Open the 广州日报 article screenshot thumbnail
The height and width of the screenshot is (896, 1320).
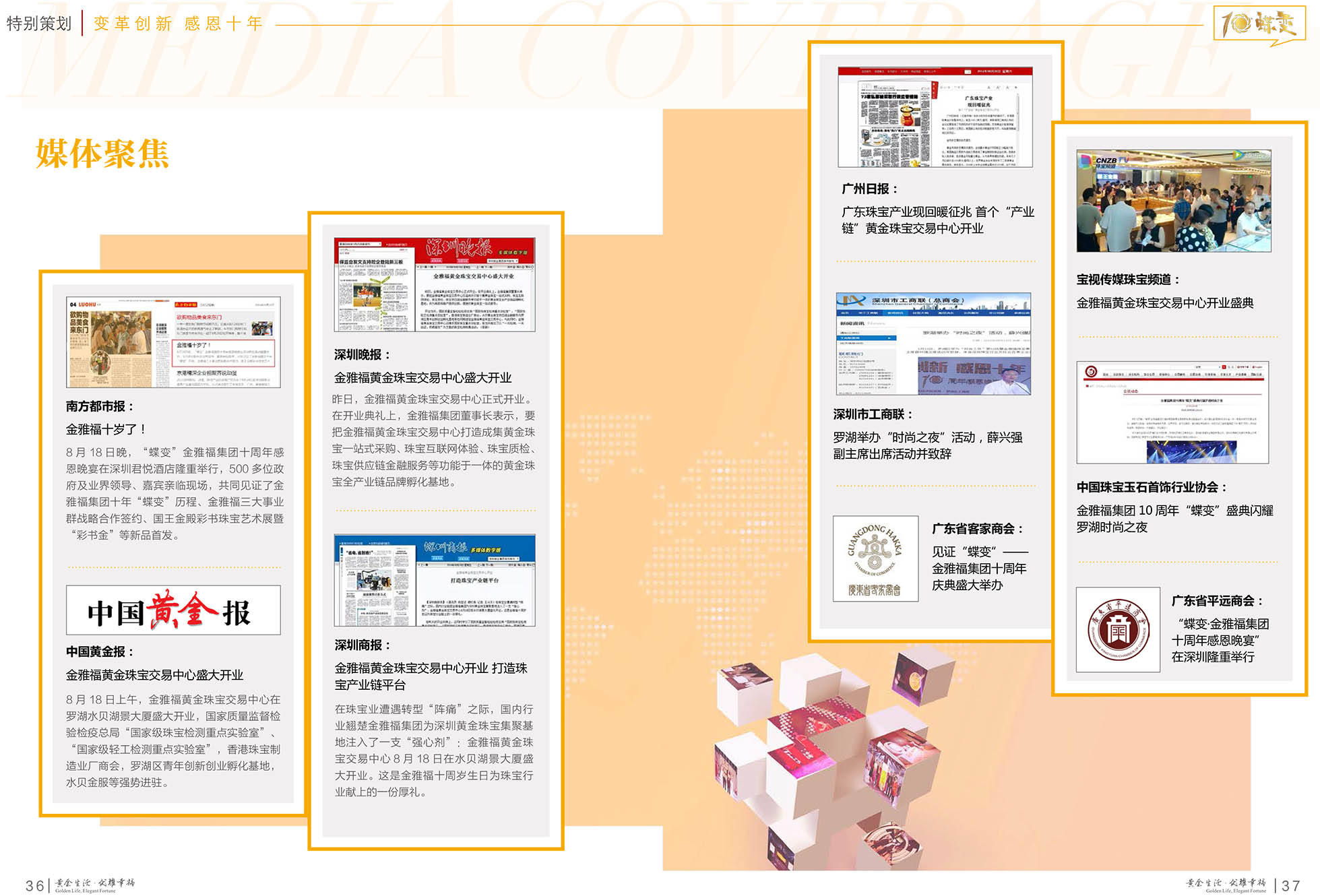935,117
